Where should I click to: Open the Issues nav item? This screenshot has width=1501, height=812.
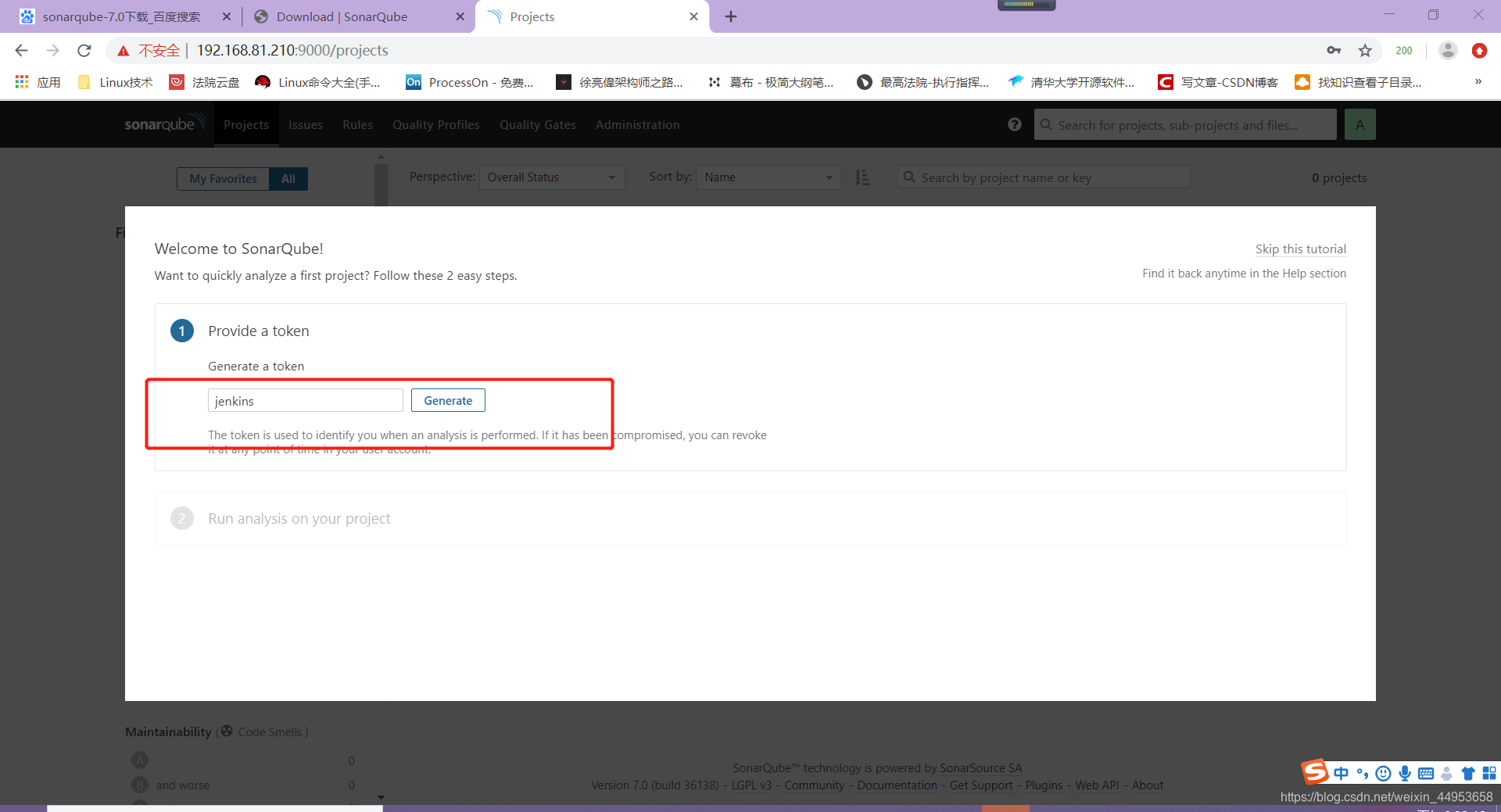point(306,125)
